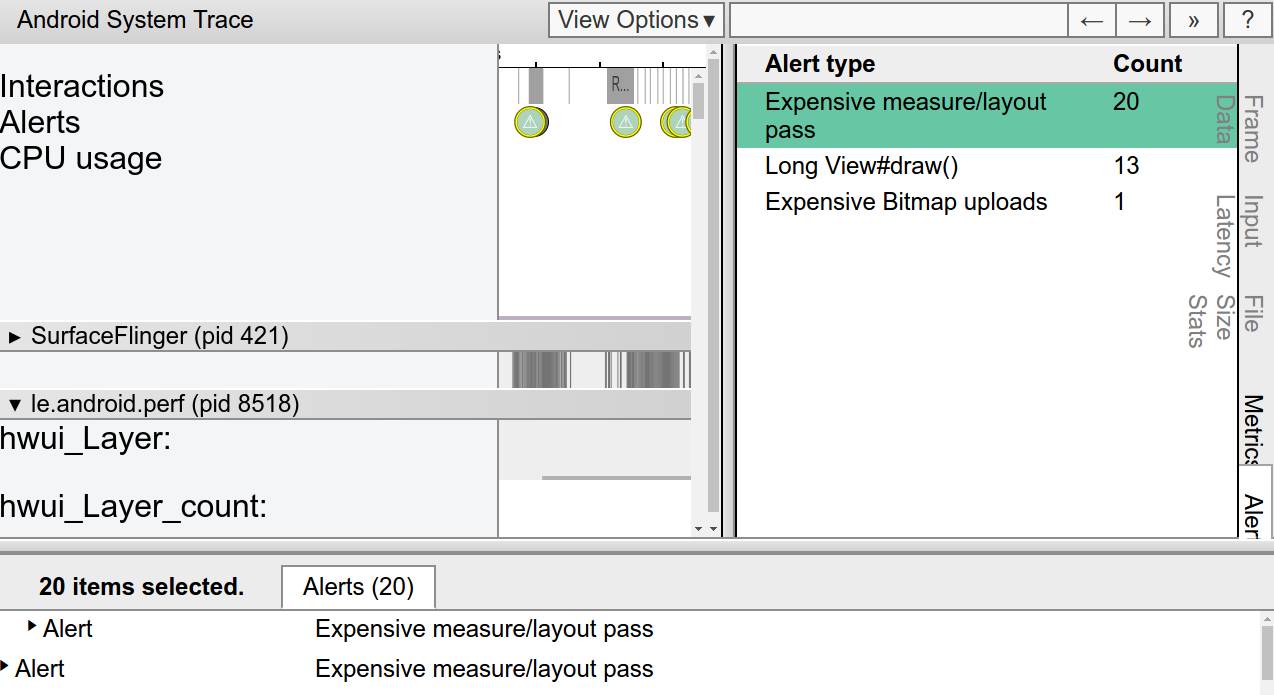Switch to the Metrics side tab

coord(1252,430)
